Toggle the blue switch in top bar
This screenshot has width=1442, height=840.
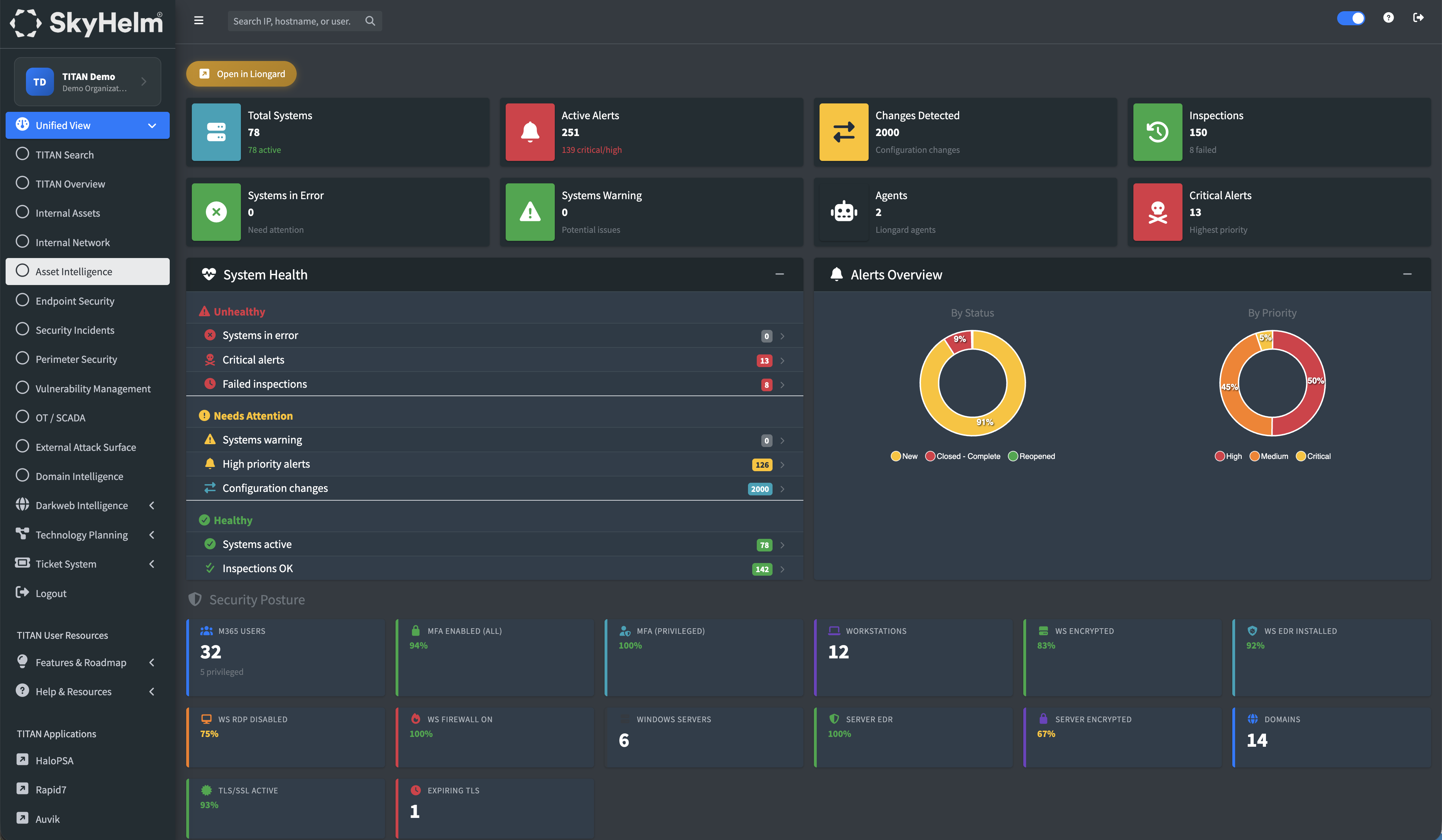1350,18
